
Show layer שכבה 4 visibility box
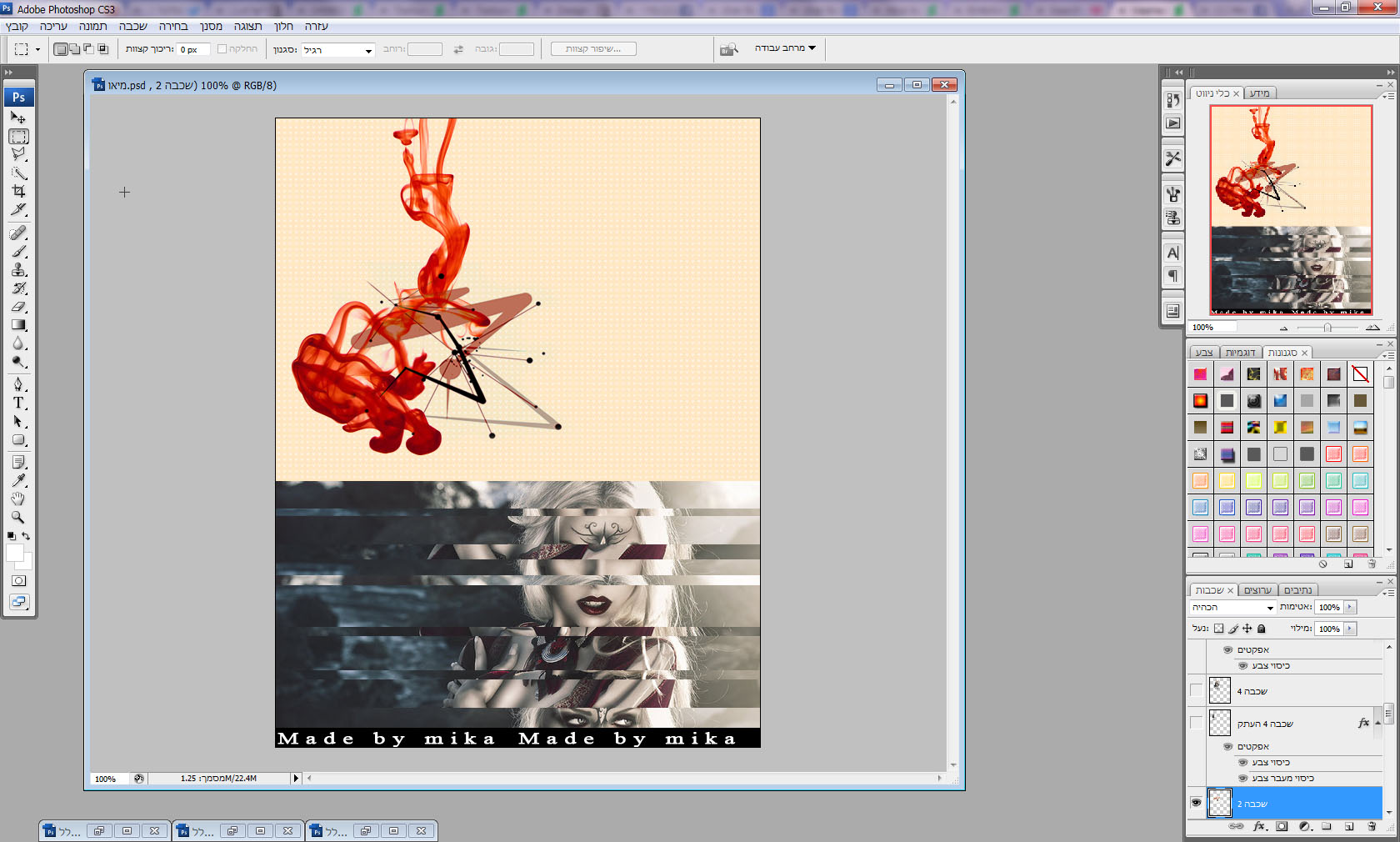coord(1196,690)
